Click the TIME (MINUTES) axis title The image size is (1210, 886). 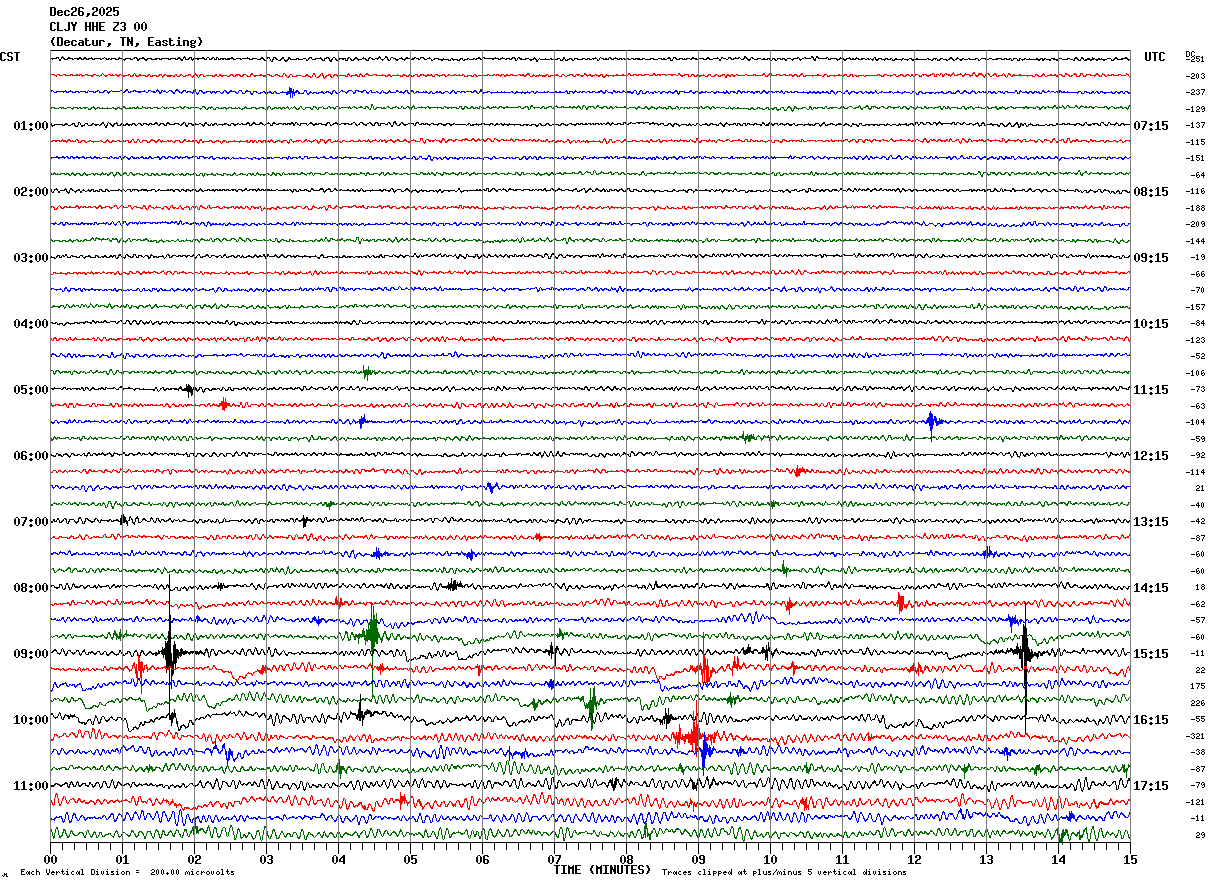pyautogui.click(x=602, y=870)
